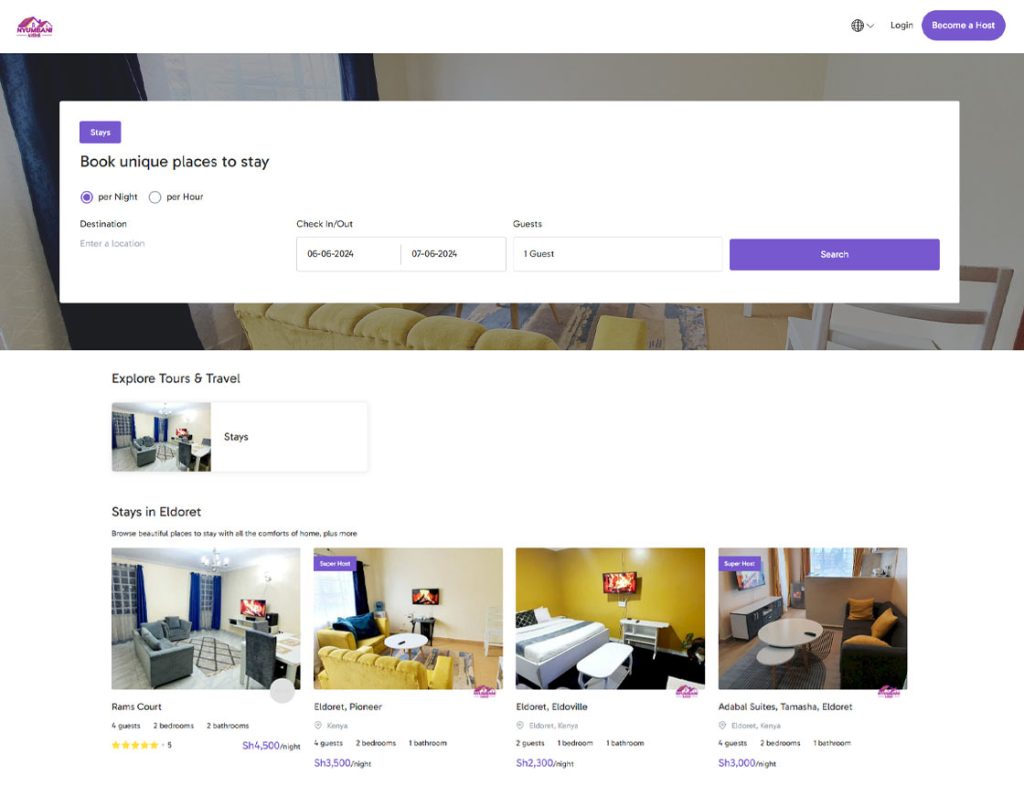This screenshot has height=786, width=1024.
Task: Click the Destination location input field
Action: click(x=180, y=244)
